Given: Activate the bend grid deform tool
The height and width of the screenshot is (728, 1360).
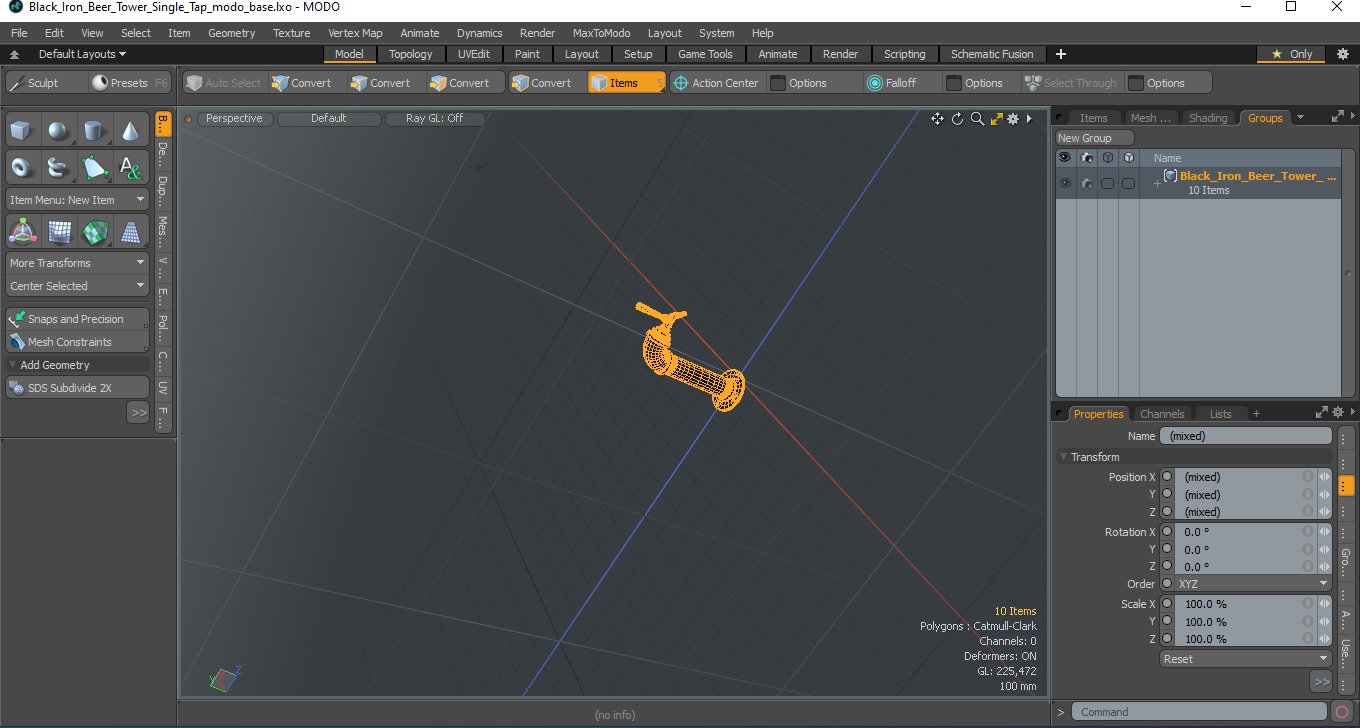Looking at the screenshot, I should coord(59,232).
